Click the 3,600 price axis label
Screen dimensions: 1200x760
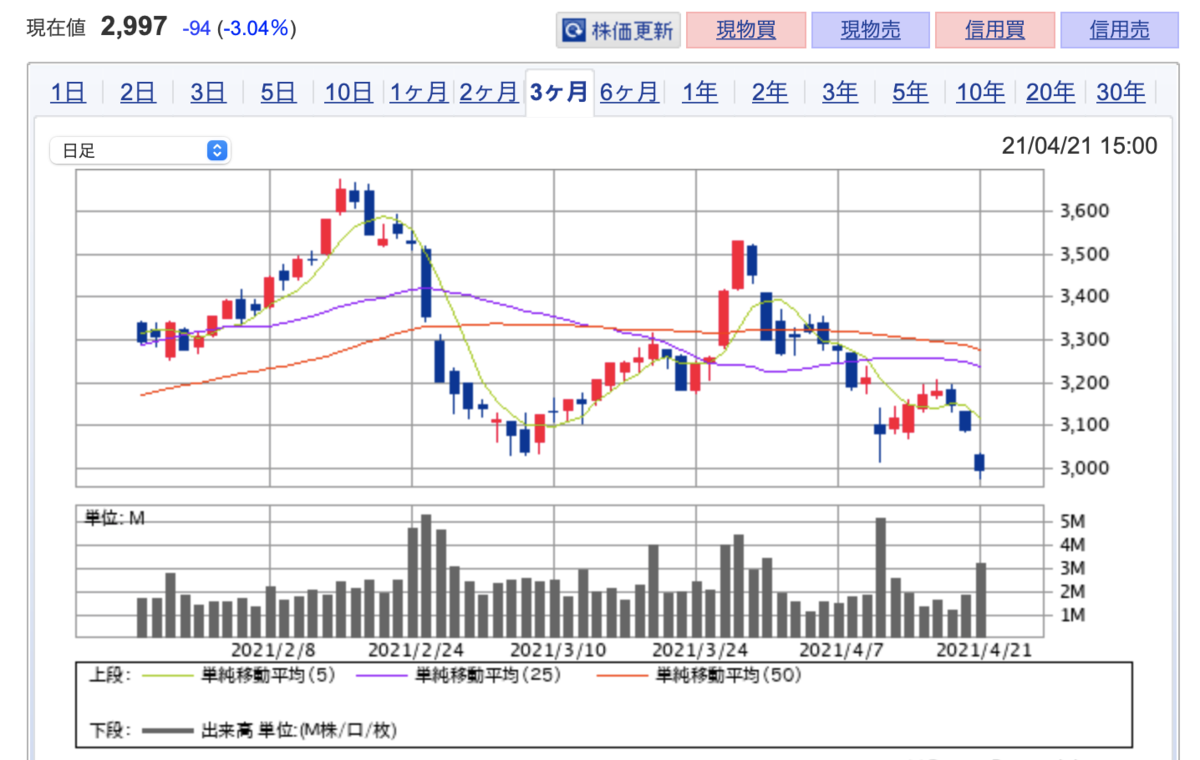point(1084,211)
